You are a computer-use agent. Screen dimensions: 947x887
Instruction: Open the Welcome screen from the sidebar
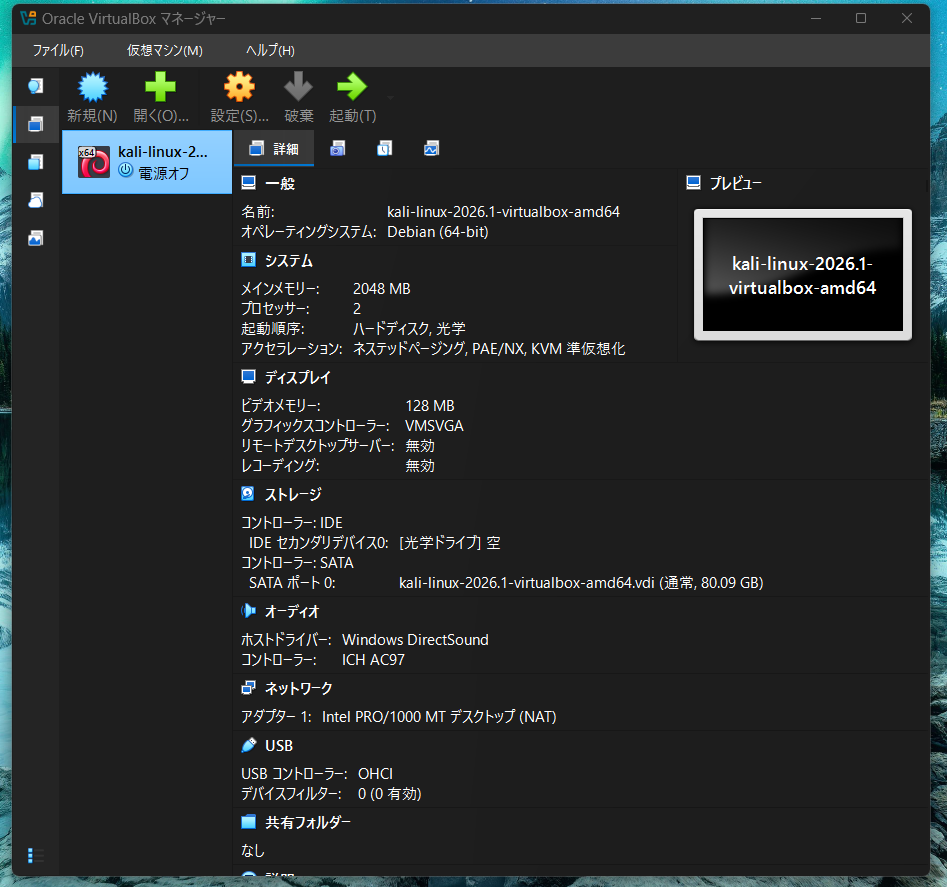click(x=35, y=86)
